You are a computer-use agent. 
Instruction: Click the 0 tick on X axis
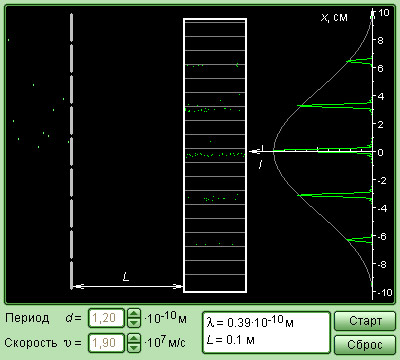pos(381,153)
